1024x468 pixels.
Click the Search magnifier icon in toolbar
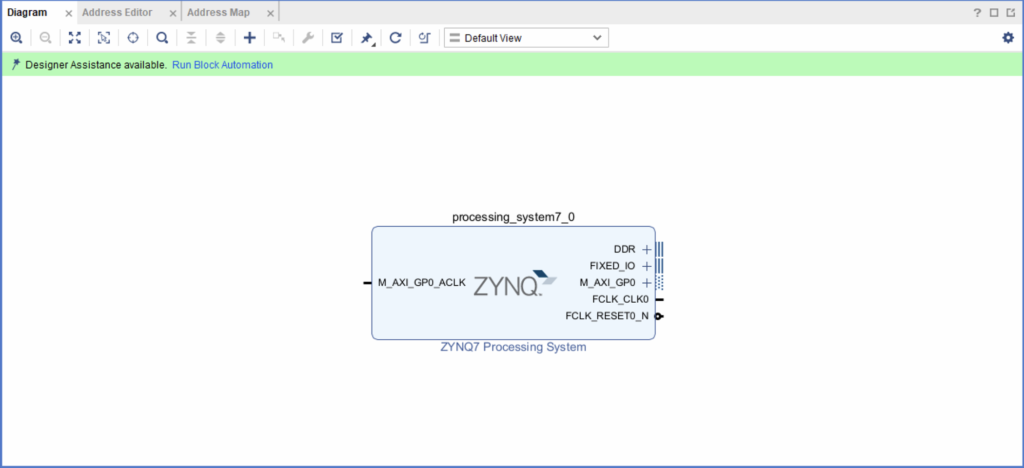point(162,38)
